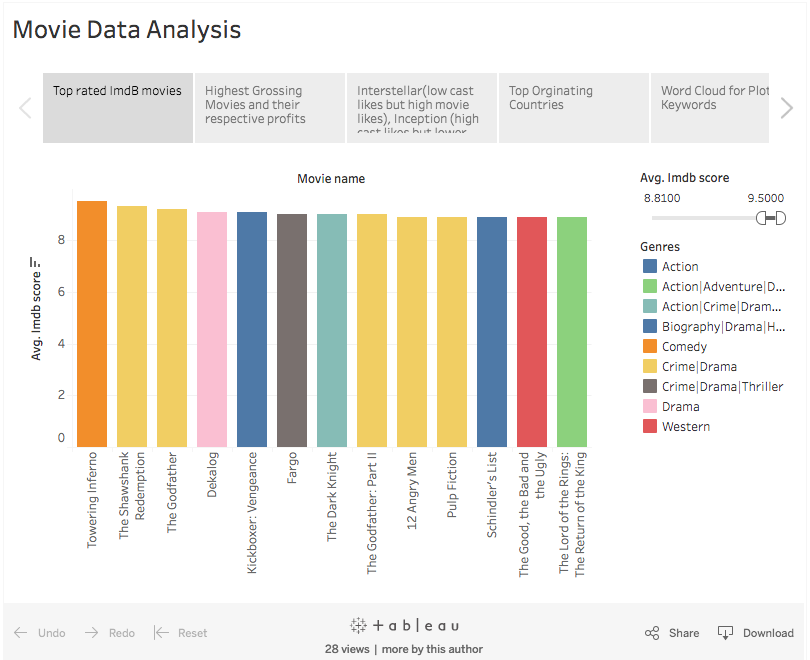
Task: Go to next story point arrow
Action: tap(787, 108)
